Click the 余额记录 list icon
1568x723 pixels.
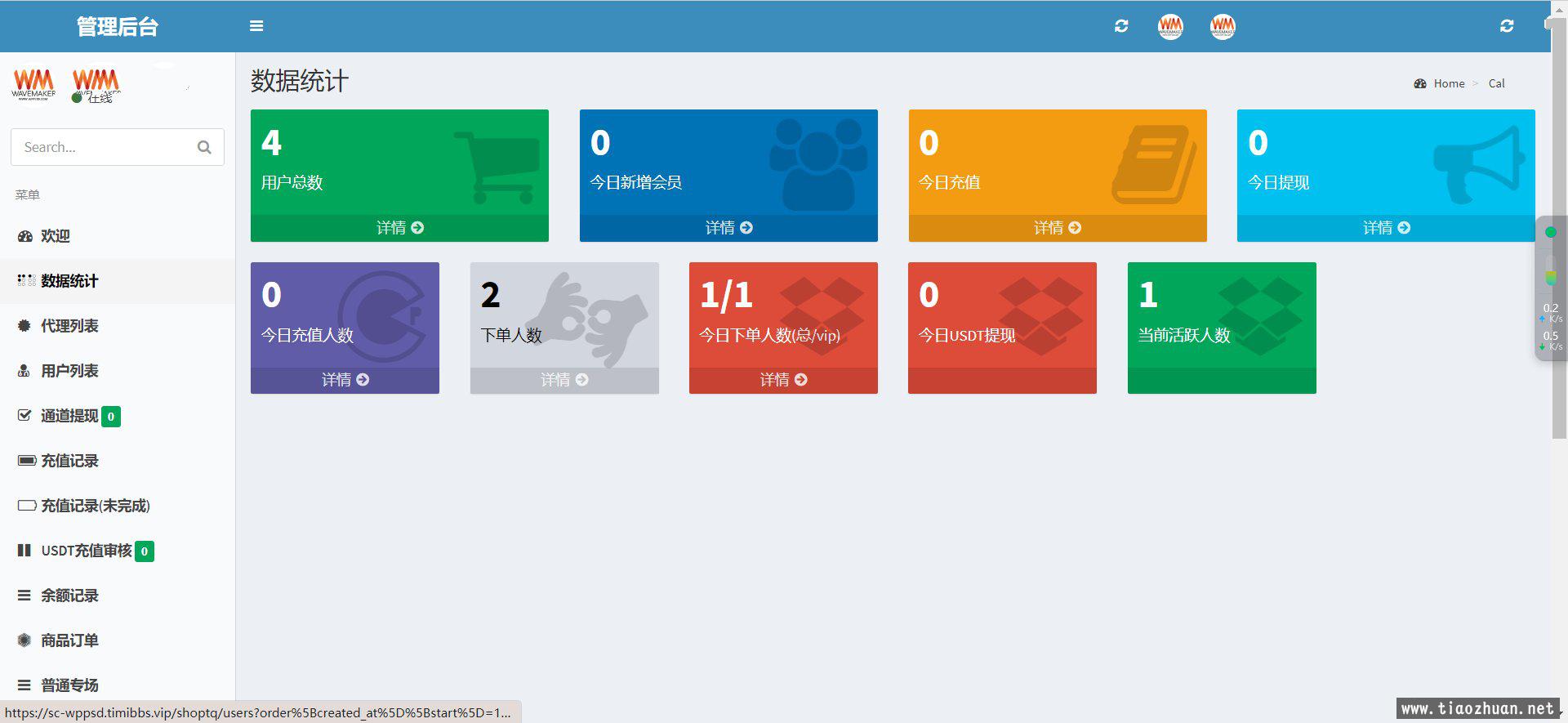(24, 596)
